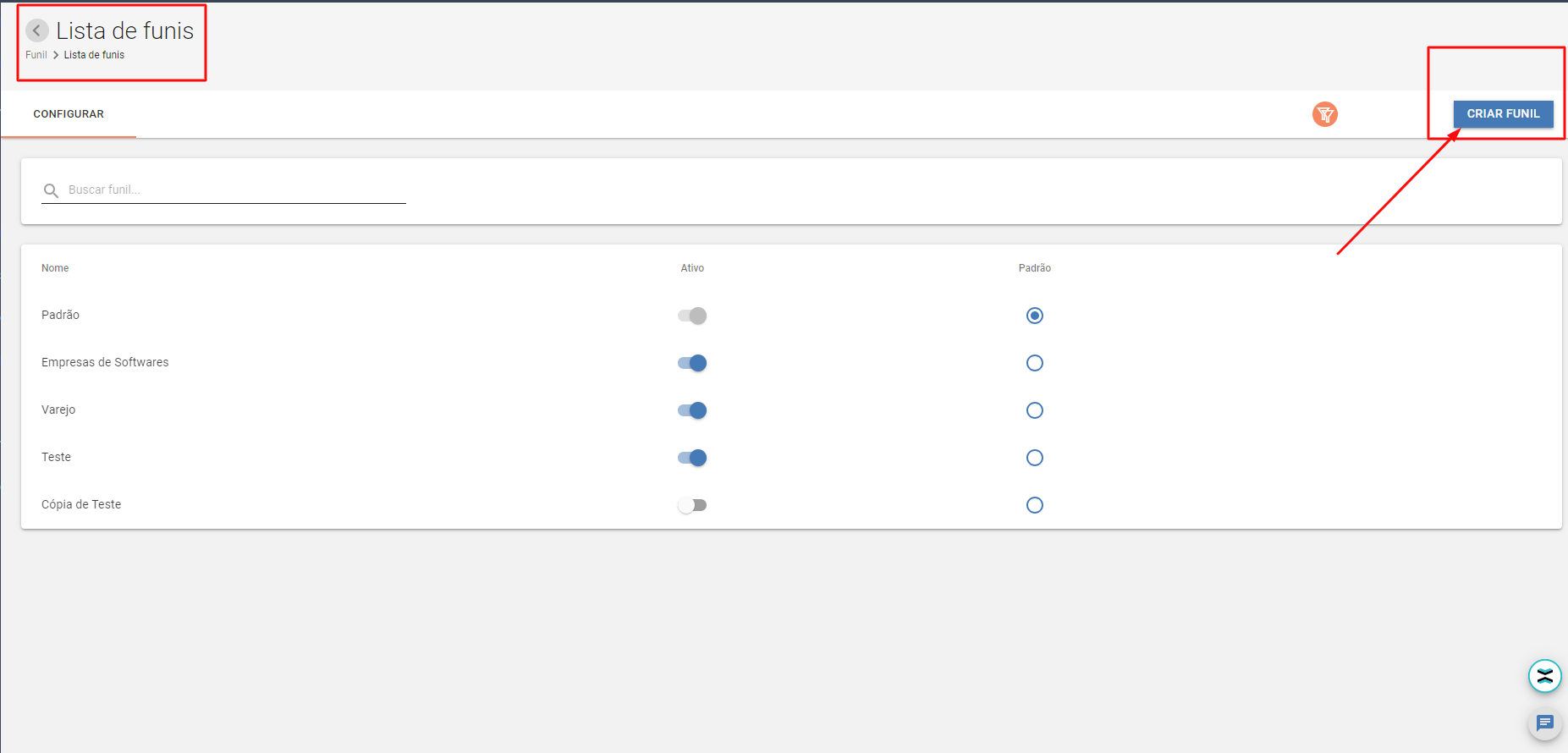Image resolution: width=1568 pixels, height=753 pixels.
Task: Click the Lista de funis page title
Action: (x=125, y=30)
